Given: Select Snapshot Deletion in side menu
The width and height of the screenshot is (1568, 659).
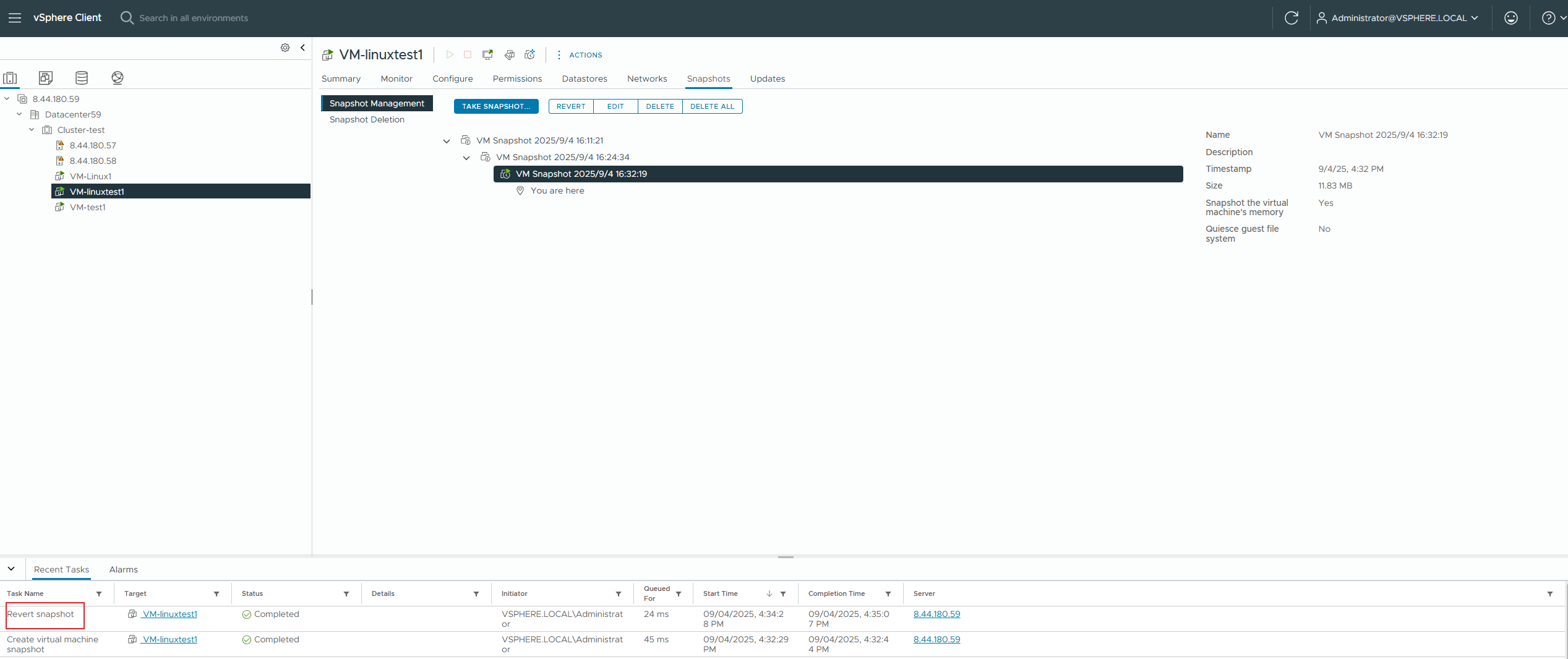Looking at the screenshot, I should (367, 119).
